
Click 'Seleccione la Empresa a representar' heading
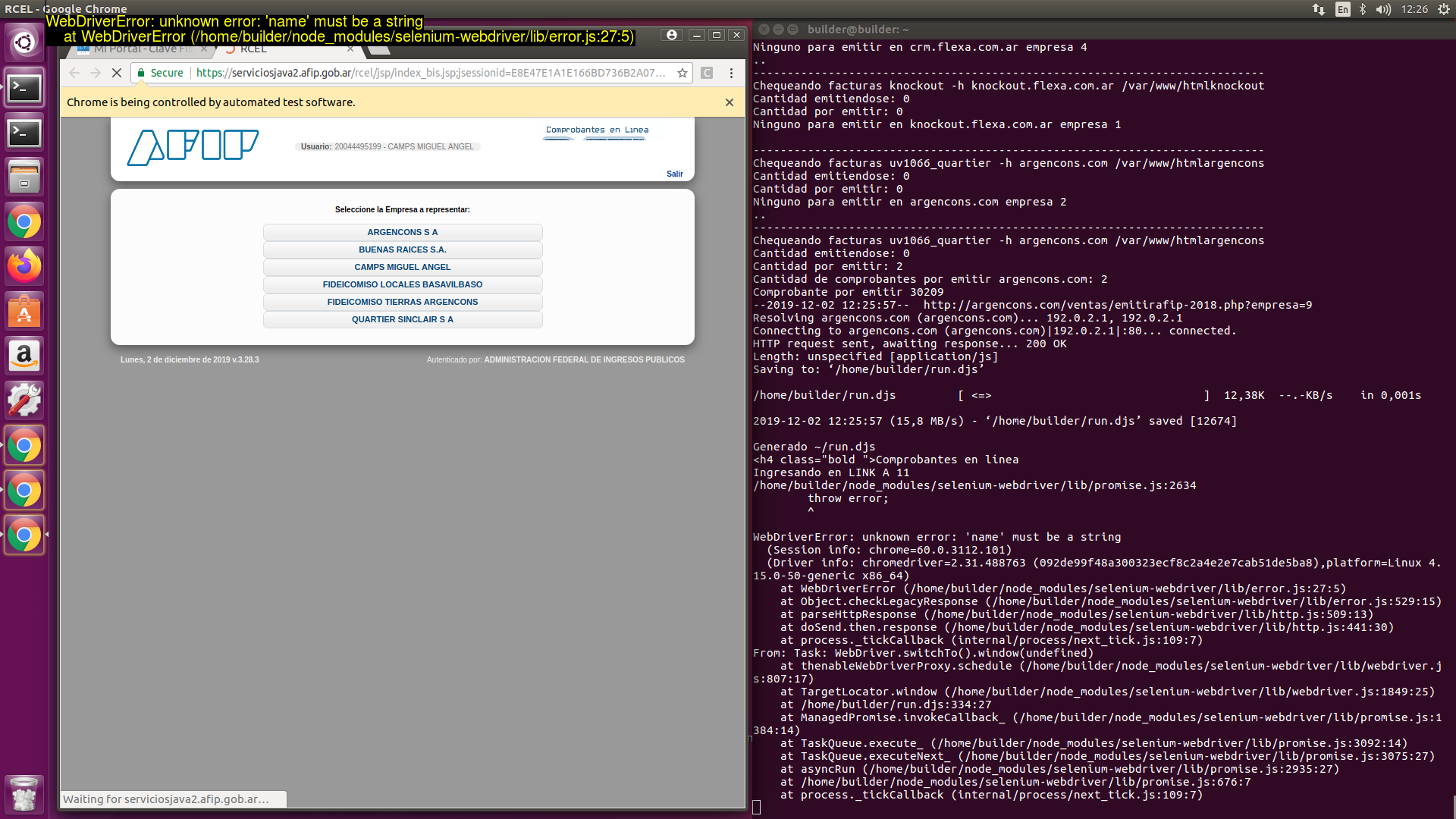pos(403,209)
